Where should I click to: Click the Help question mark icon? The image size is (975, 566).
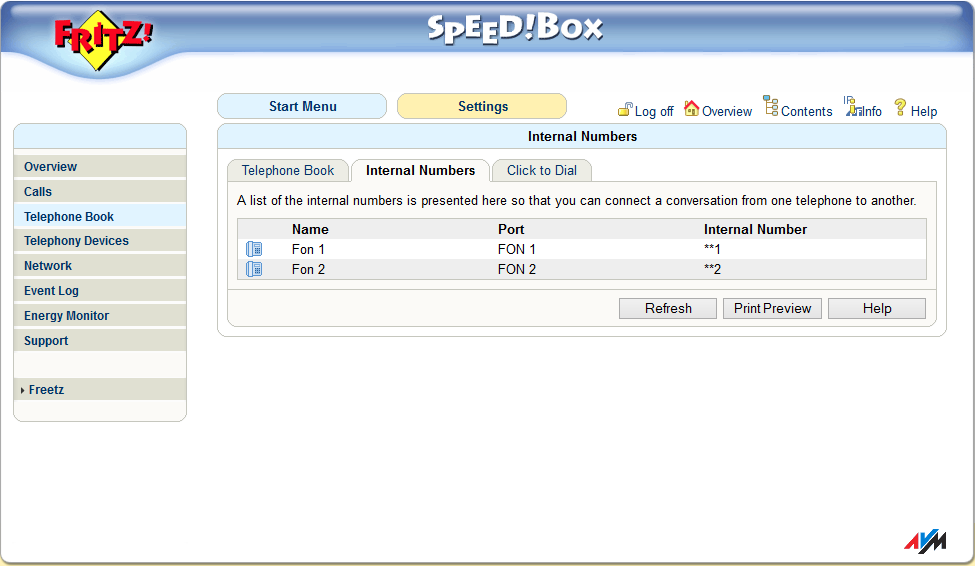click(x=900, y=107)
